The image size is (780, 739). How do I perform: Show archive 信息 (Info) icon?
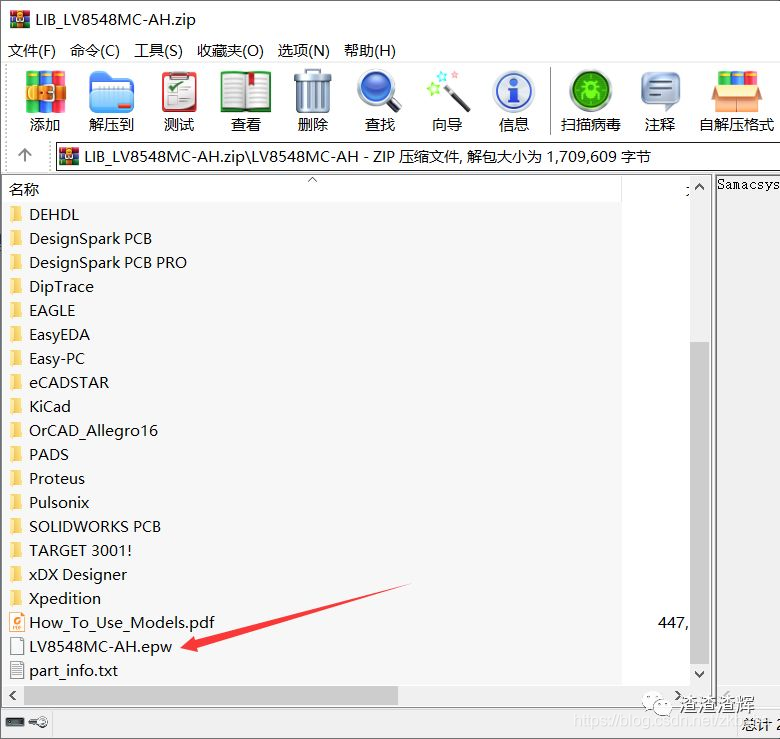point(513,101)
